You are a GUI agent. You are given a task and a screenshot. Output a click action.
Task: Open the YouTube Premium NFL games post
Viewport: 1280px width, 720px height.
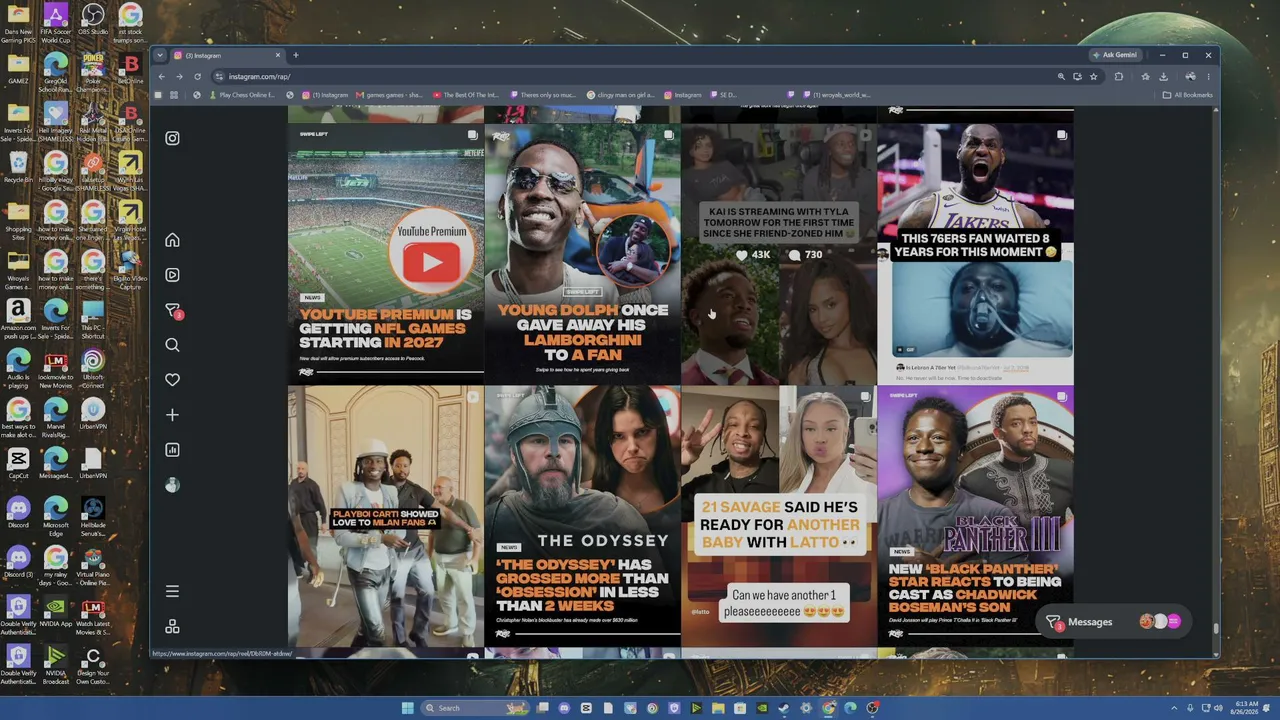coord(386,254)
